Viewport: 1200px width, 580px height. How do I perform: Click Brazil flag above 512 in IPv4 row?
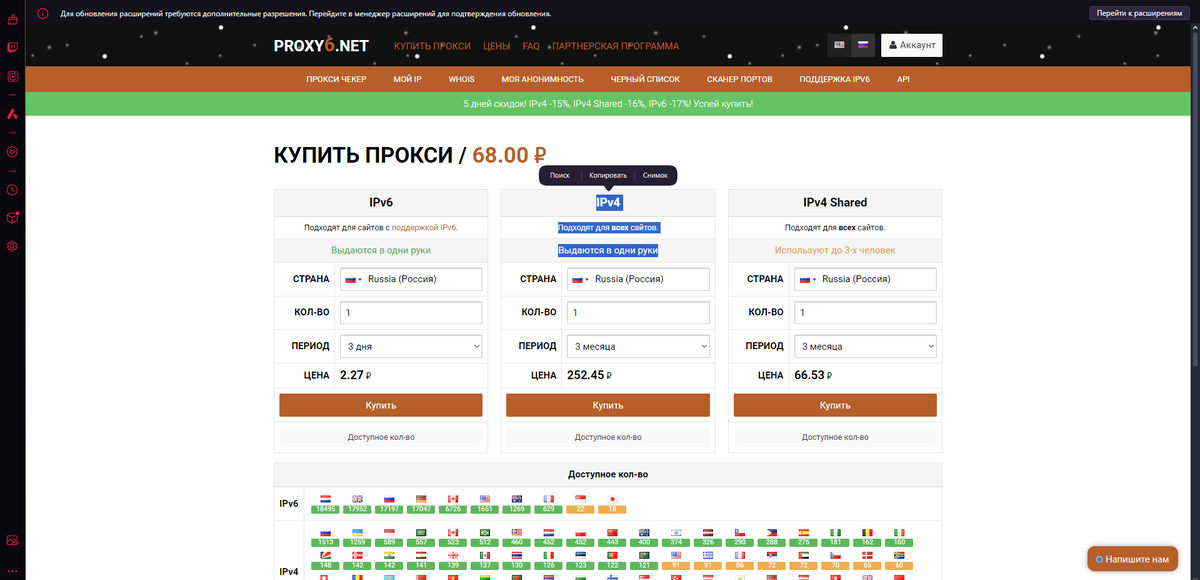[485, 532]
